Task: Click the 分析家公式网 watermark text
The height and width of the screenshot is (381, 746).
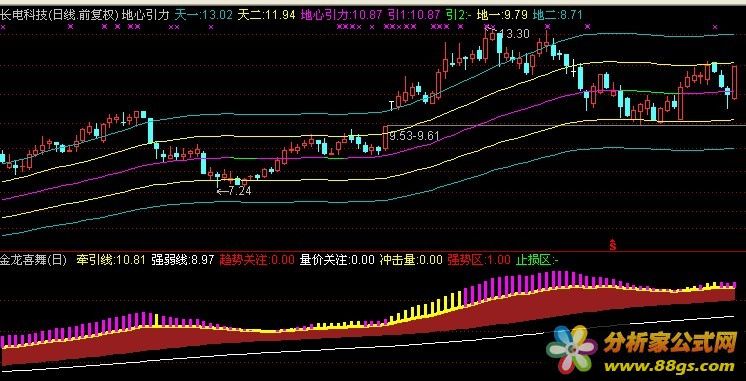Action: (670, 342)
